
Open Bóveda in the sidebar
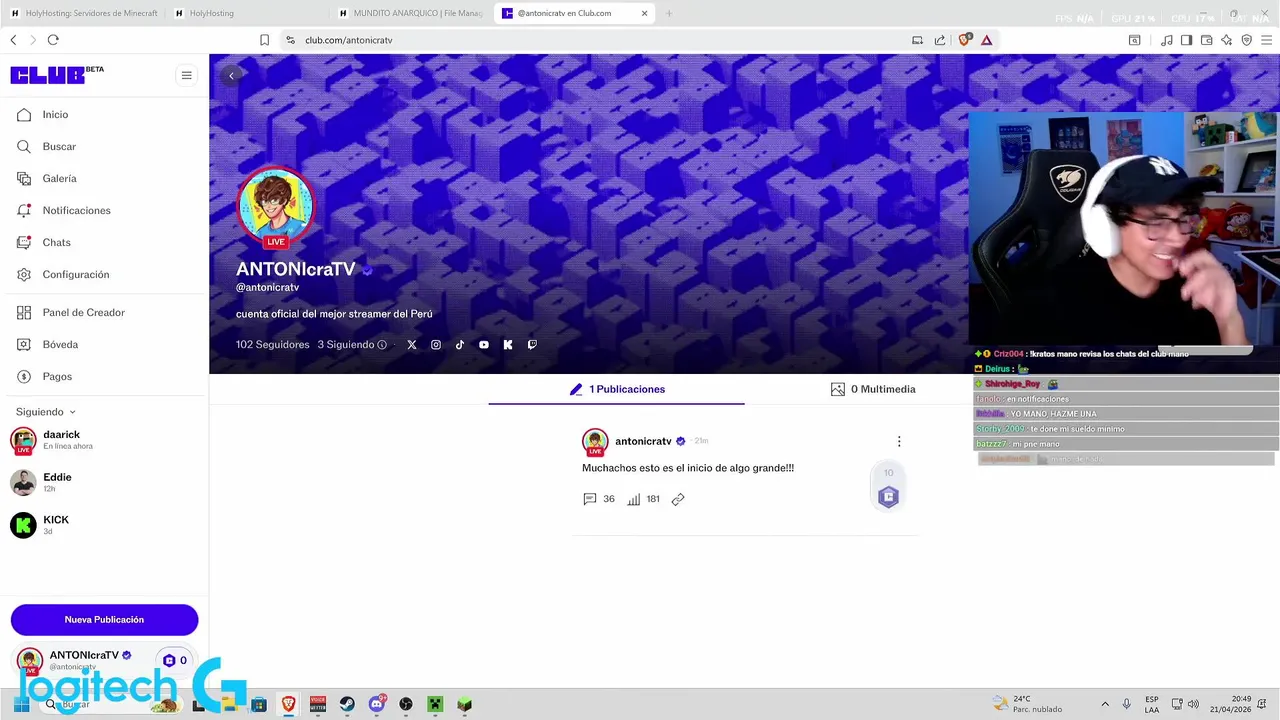coord(60,345)
